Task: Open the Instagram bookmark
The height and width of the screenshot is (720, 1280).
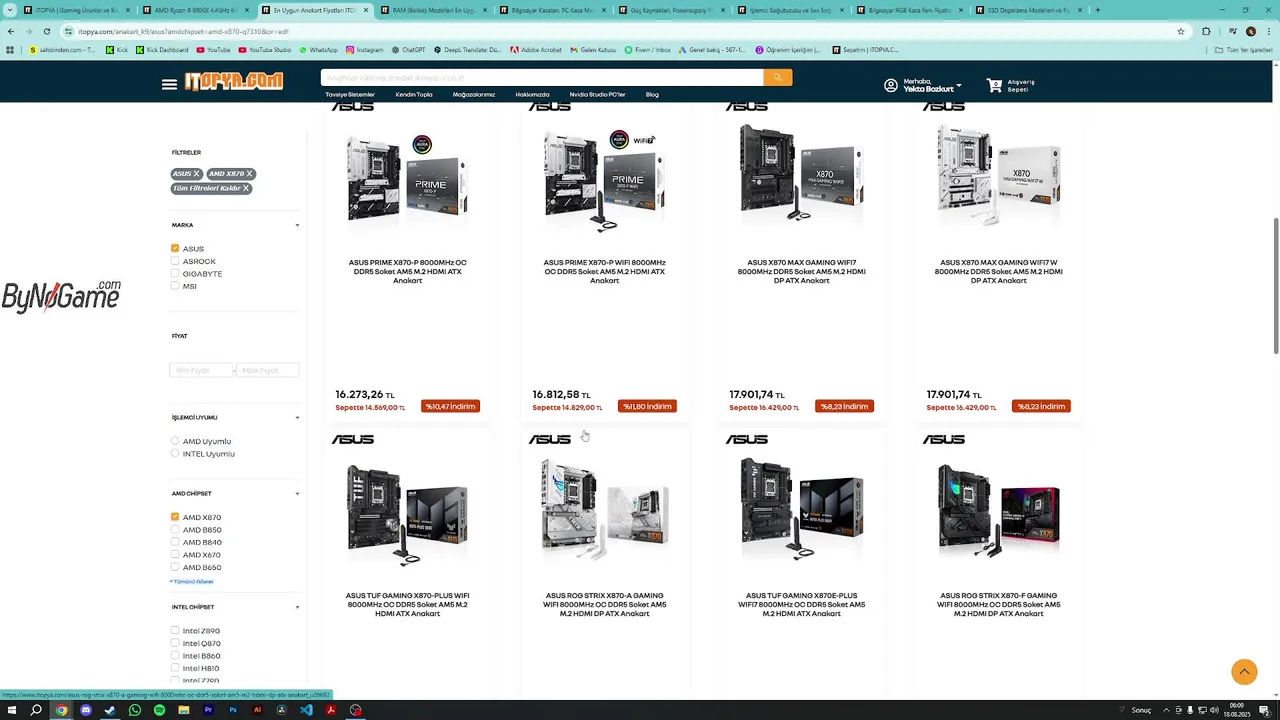Action: pyautogui.click(x=364, y=49)
